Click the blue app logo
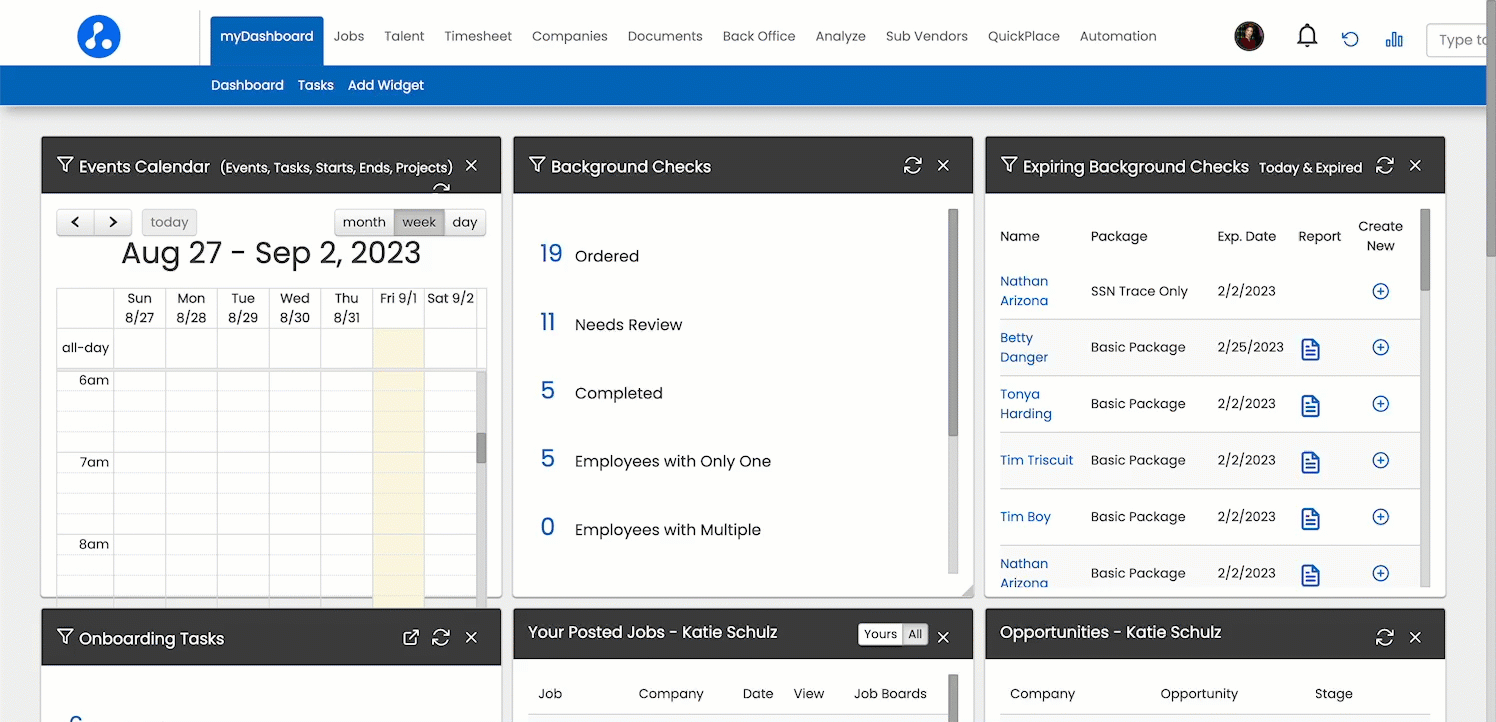The width and height of the screenshot is (1496, 722). pyautogui.click(x=99, y=37)
